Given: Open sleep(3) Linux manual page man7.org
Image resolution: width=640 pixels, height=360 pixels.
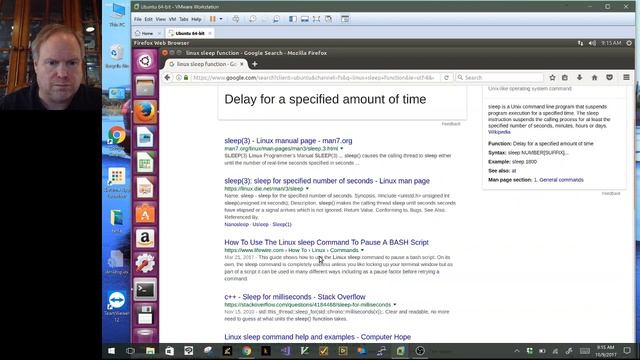Looking at the screenshot, I should 288,141.
